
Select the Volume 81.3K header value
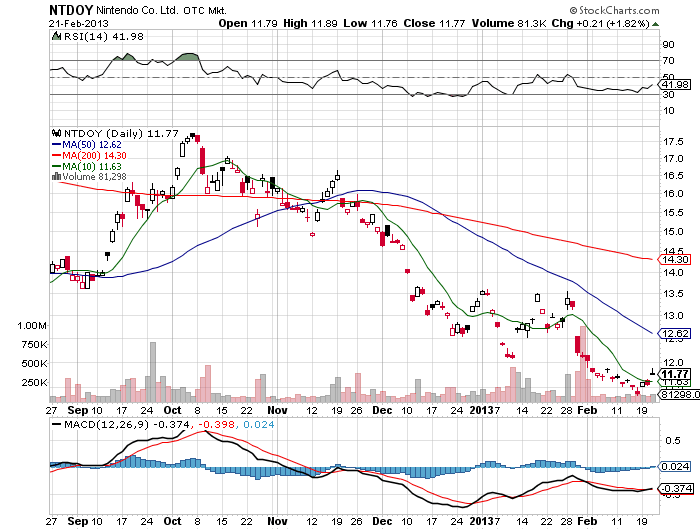point(509,23)
